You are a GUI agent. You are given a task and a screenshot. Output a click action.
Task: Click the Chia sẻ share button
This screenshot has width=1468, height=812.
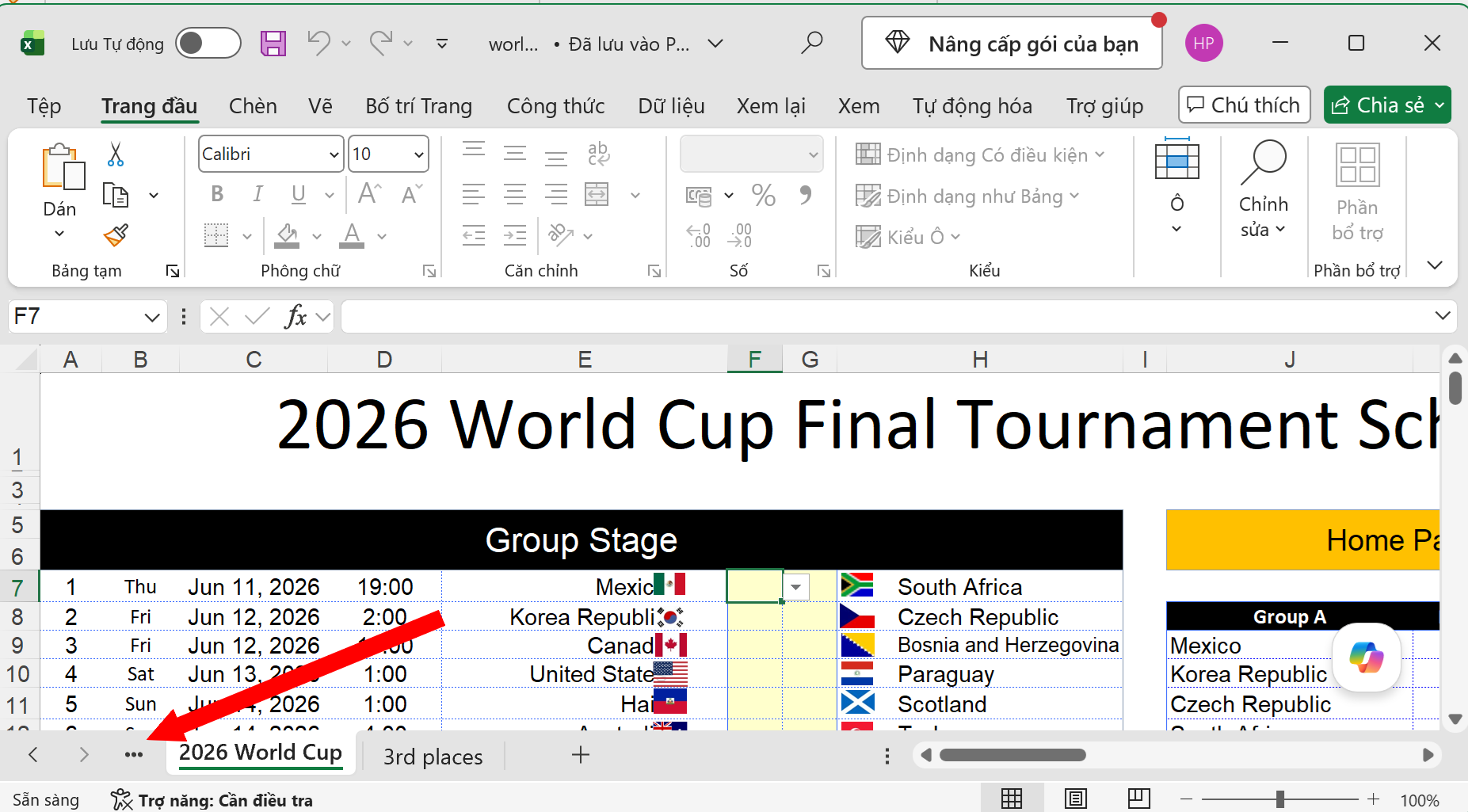[x=1387, y=105]
